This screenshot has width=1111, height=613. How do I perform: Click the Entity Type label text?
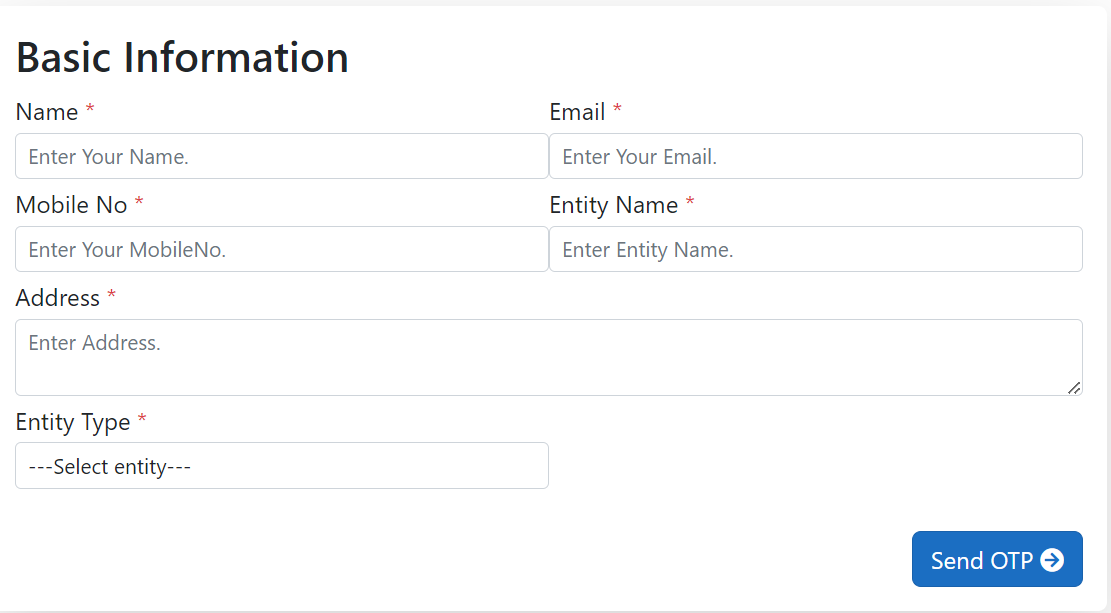tap(73, 422)
